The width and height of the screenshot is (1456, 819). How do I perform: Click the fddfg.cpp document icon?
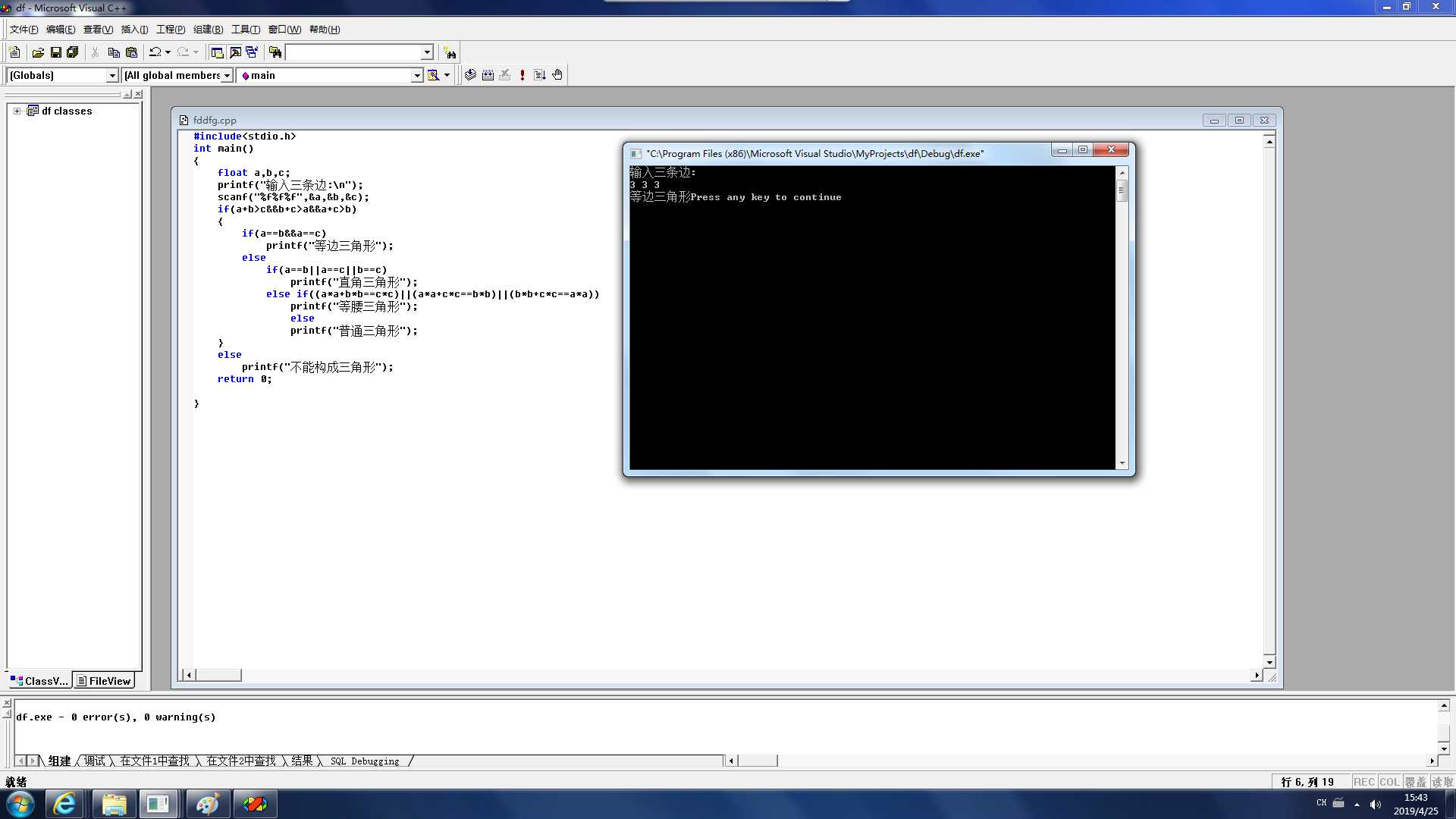pyautogui.click(x=184, y=120)
